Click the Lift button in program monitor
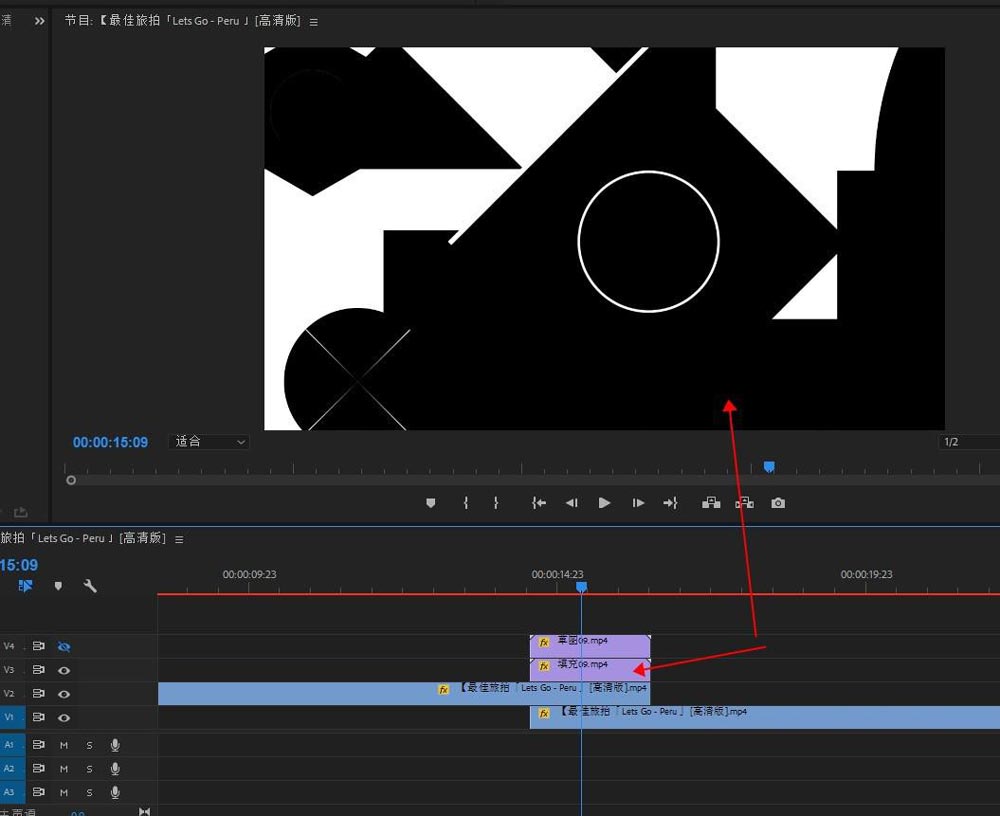The width and height of the screenshot is (1000, 816). click(x=711, y=503)
